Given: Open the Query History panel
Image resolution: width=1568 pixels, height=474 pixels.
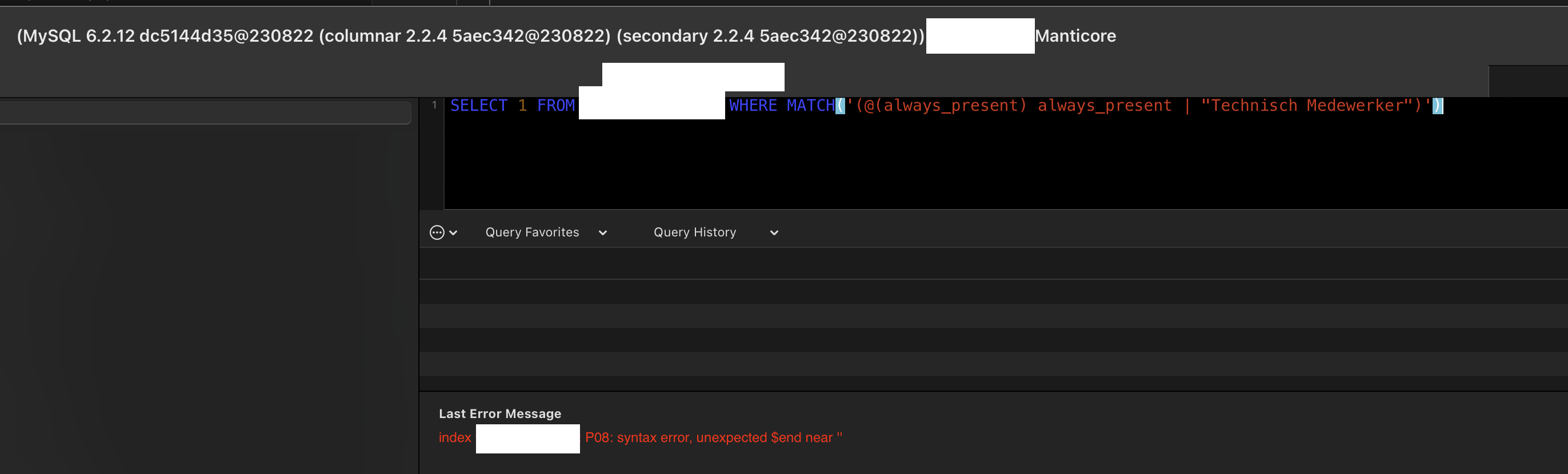Looking at the screenshot, I should click(x=694, y=232).
